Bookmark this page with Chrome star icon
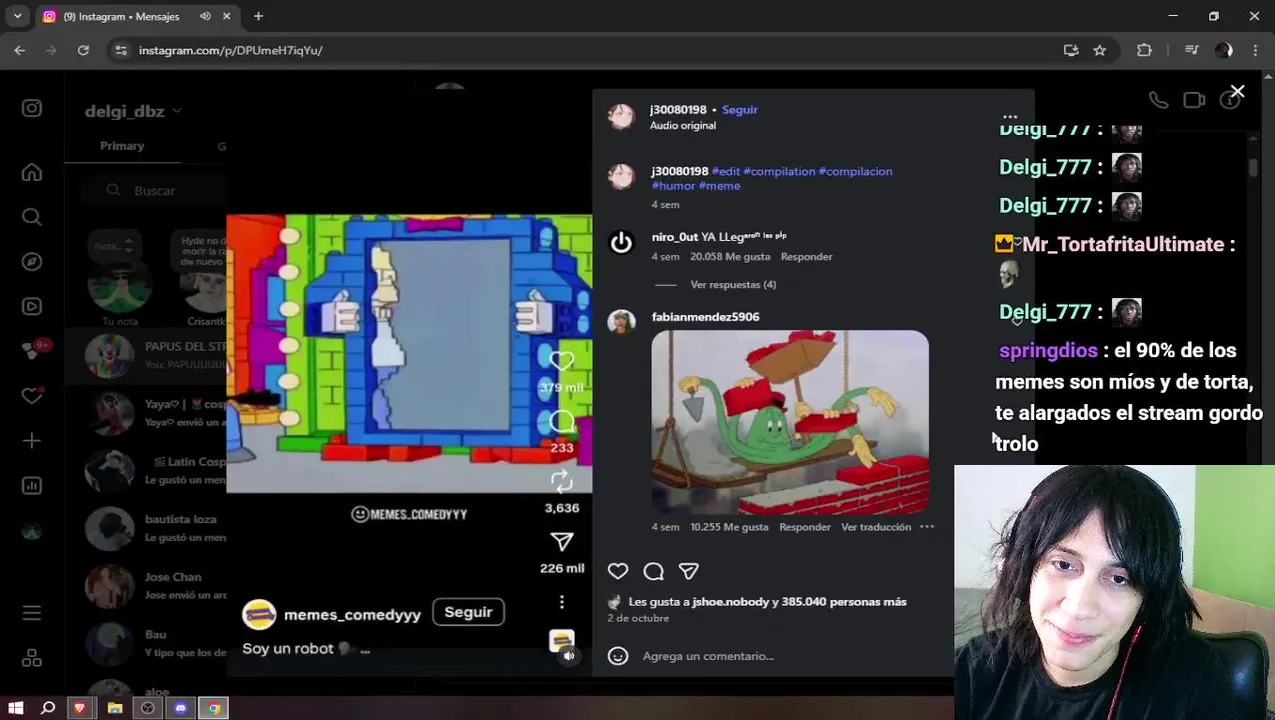Screen dimensions: 1275x720 [1100, 50]
